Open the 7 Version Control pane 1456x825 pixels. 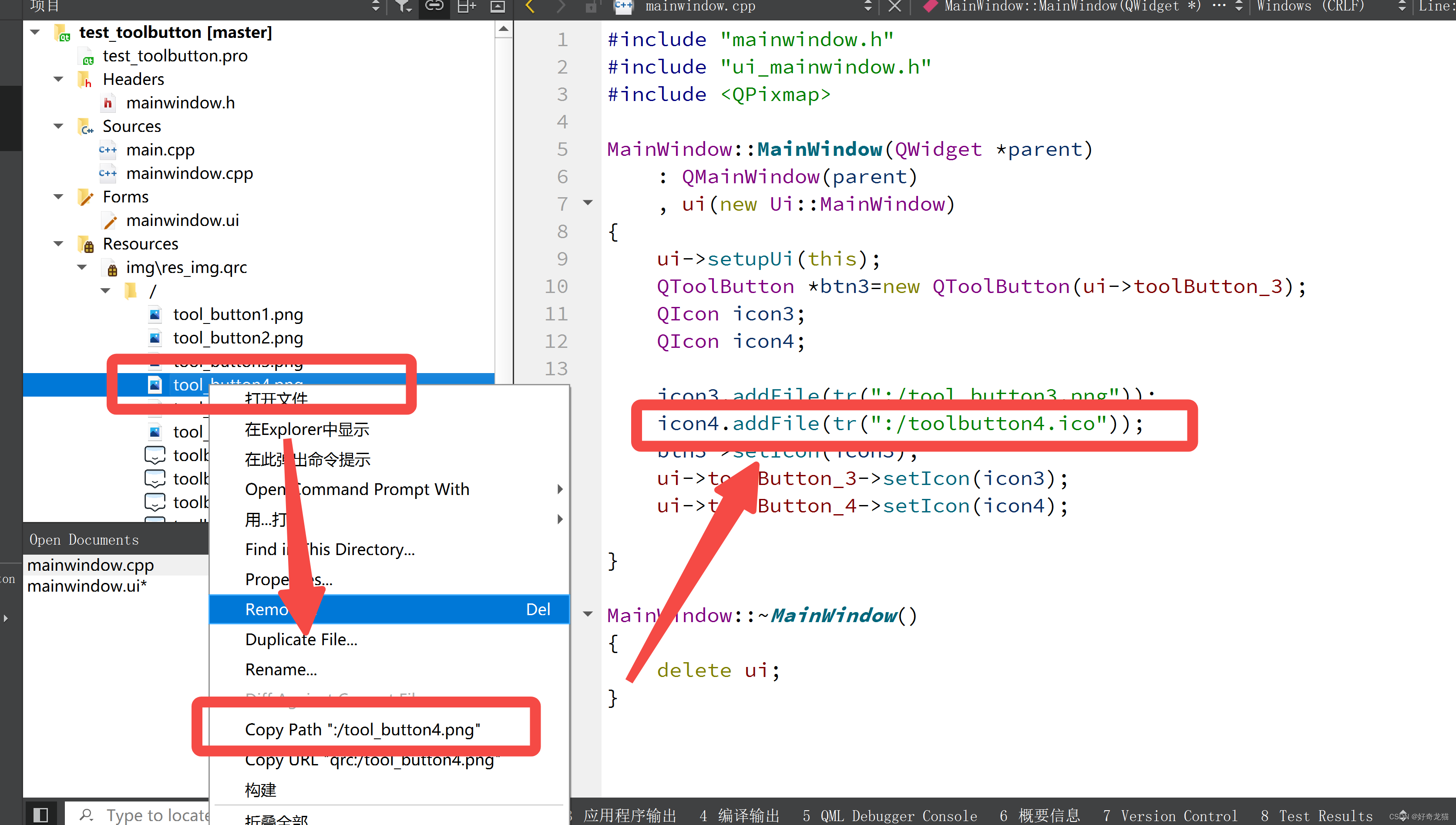[1170, 816]
